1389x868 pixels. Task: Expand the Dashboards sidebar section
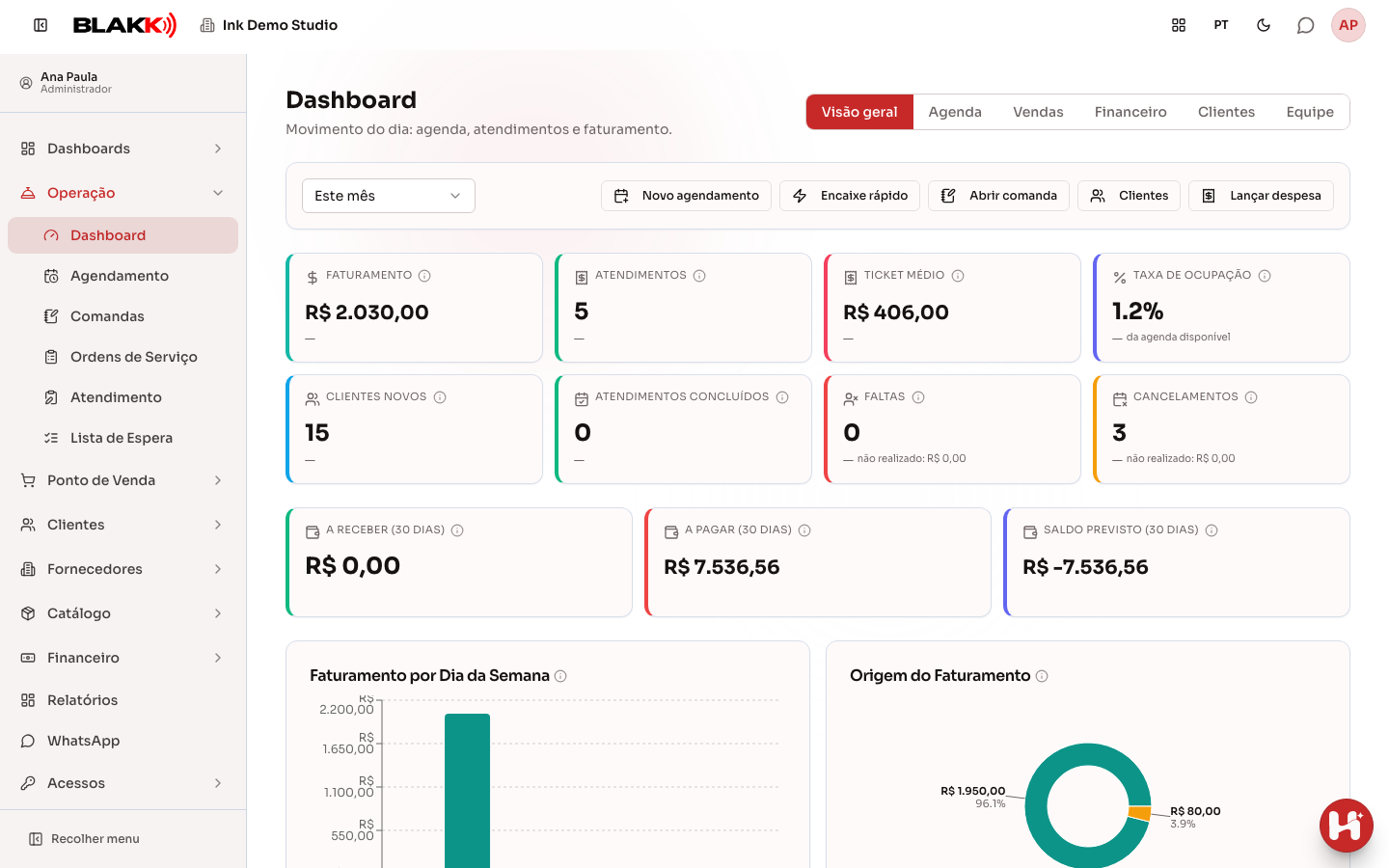123,149
